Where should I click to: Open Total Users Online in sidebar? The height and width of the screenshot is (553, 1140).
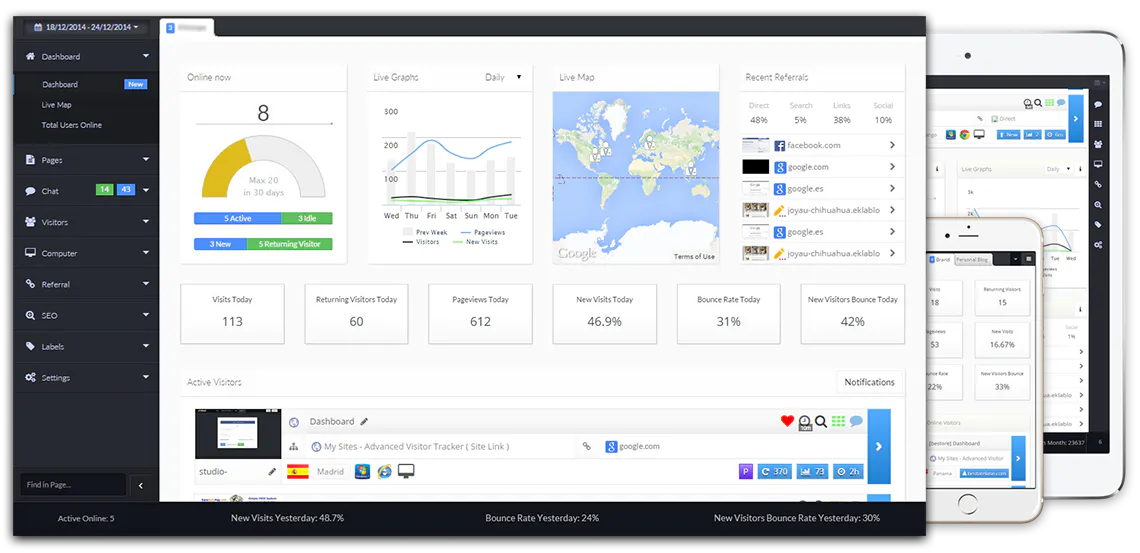click(x=71, y=125)
